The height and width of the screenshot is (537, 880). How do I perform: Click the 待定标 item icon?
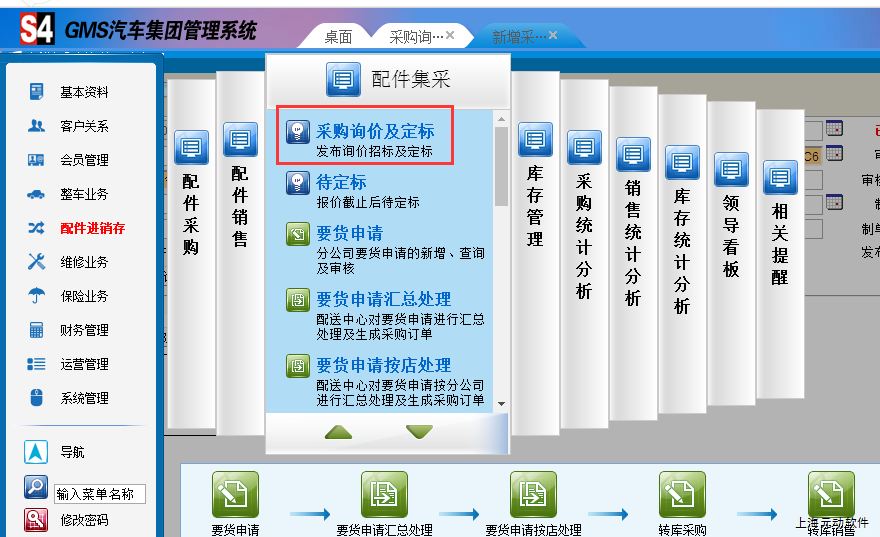tap(298, 183)
